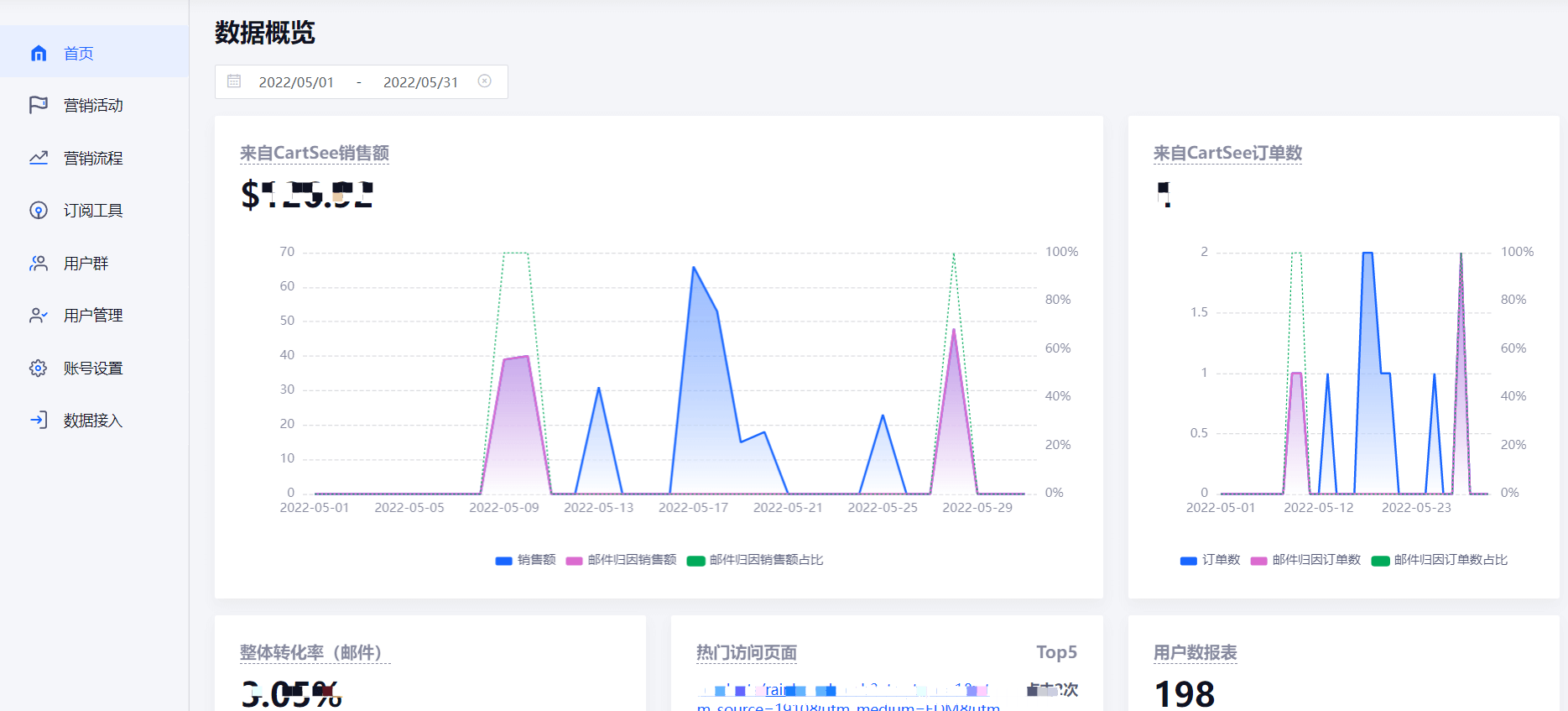Click the 来自CartSee销售额 heading

315,153
